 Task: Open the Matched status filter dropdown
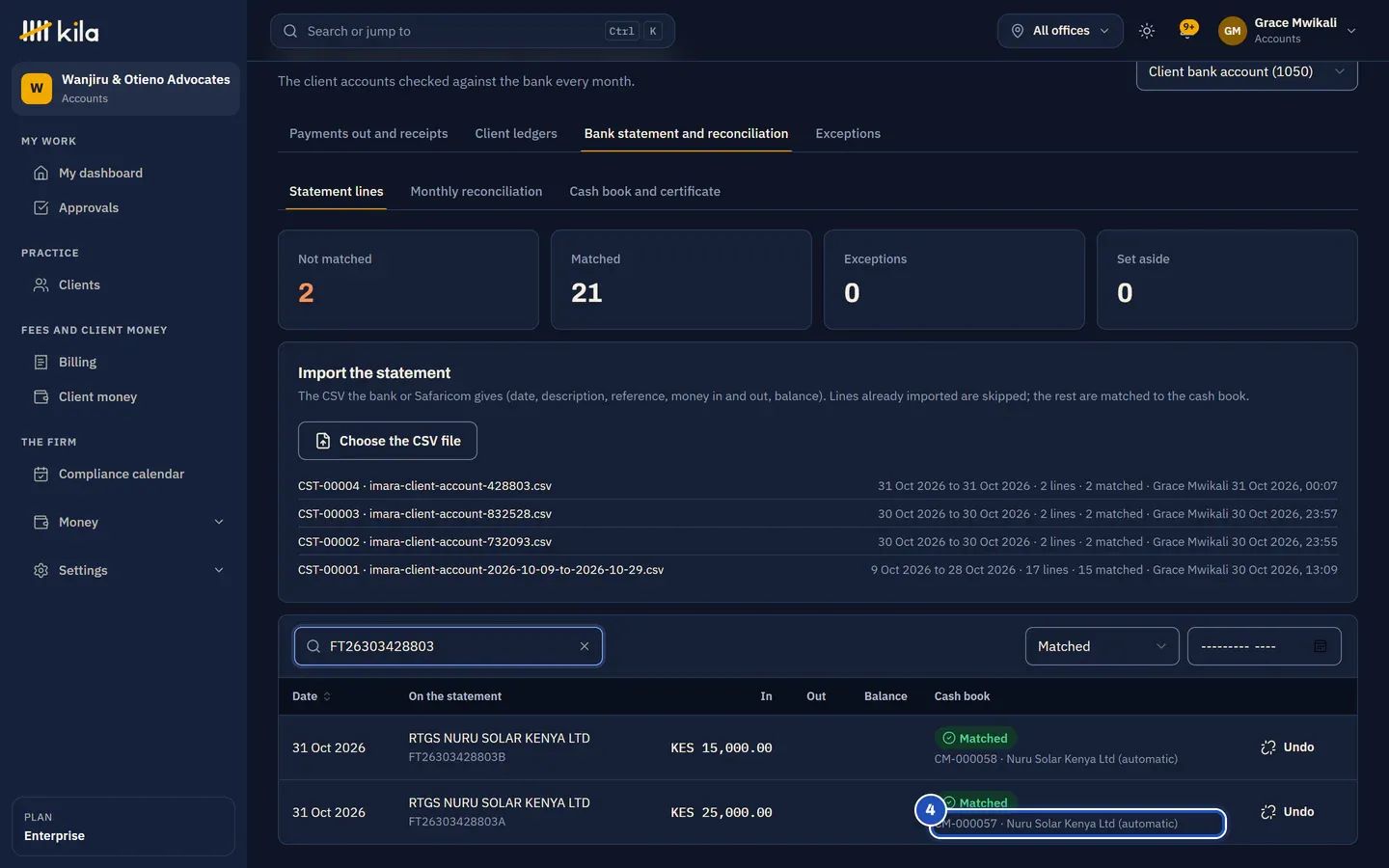click(x=1102, y=646)
